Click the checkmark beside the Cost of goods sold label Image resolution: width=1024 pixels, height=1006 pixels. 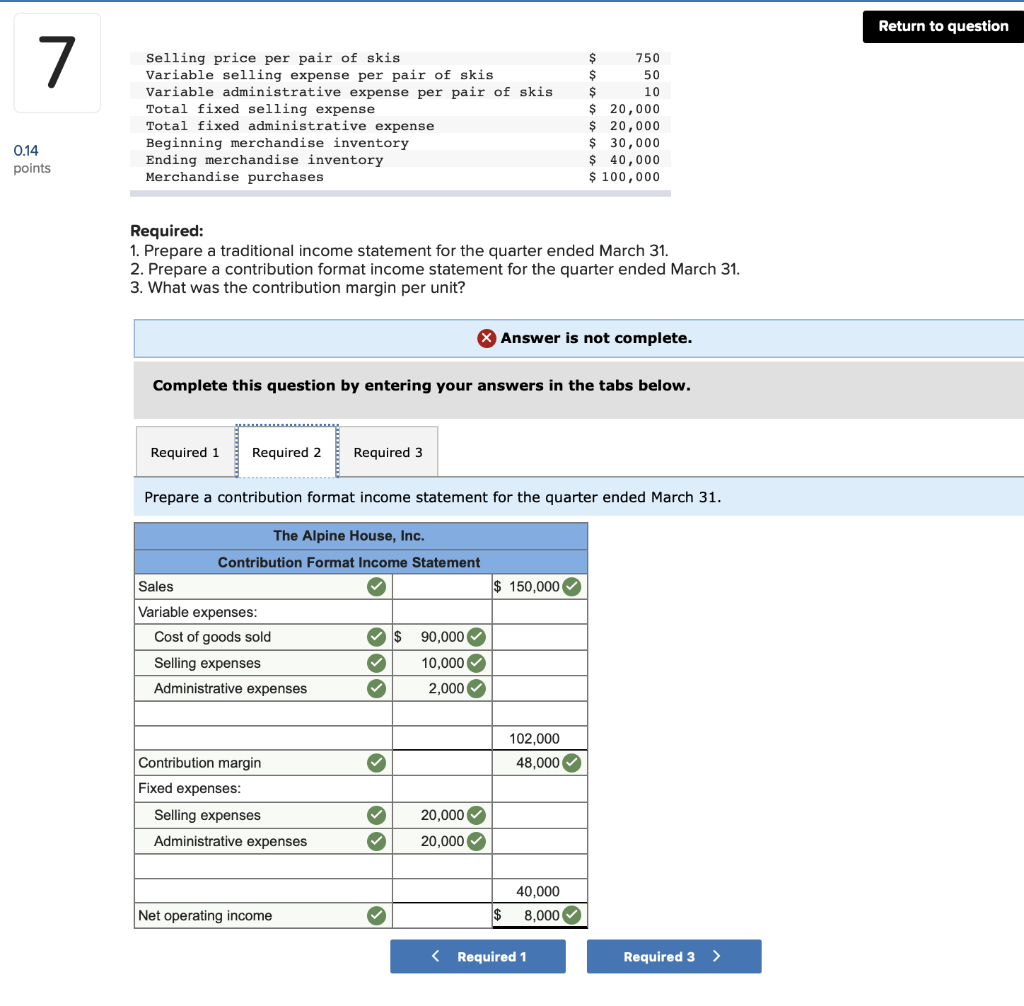[376, 637]
